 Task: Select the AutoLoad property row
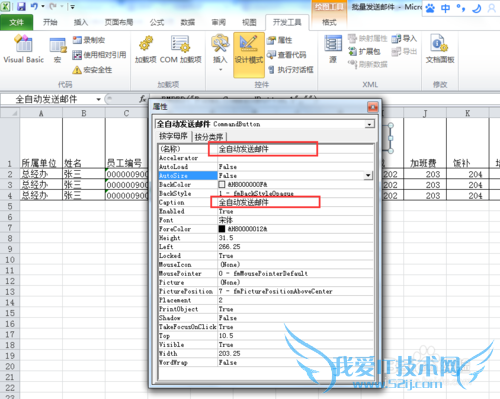[x=266, y=167]
